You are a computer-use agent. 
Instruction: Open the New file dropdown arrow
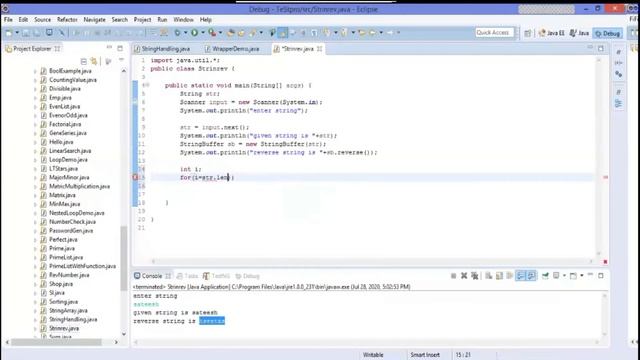coord(17,33)
